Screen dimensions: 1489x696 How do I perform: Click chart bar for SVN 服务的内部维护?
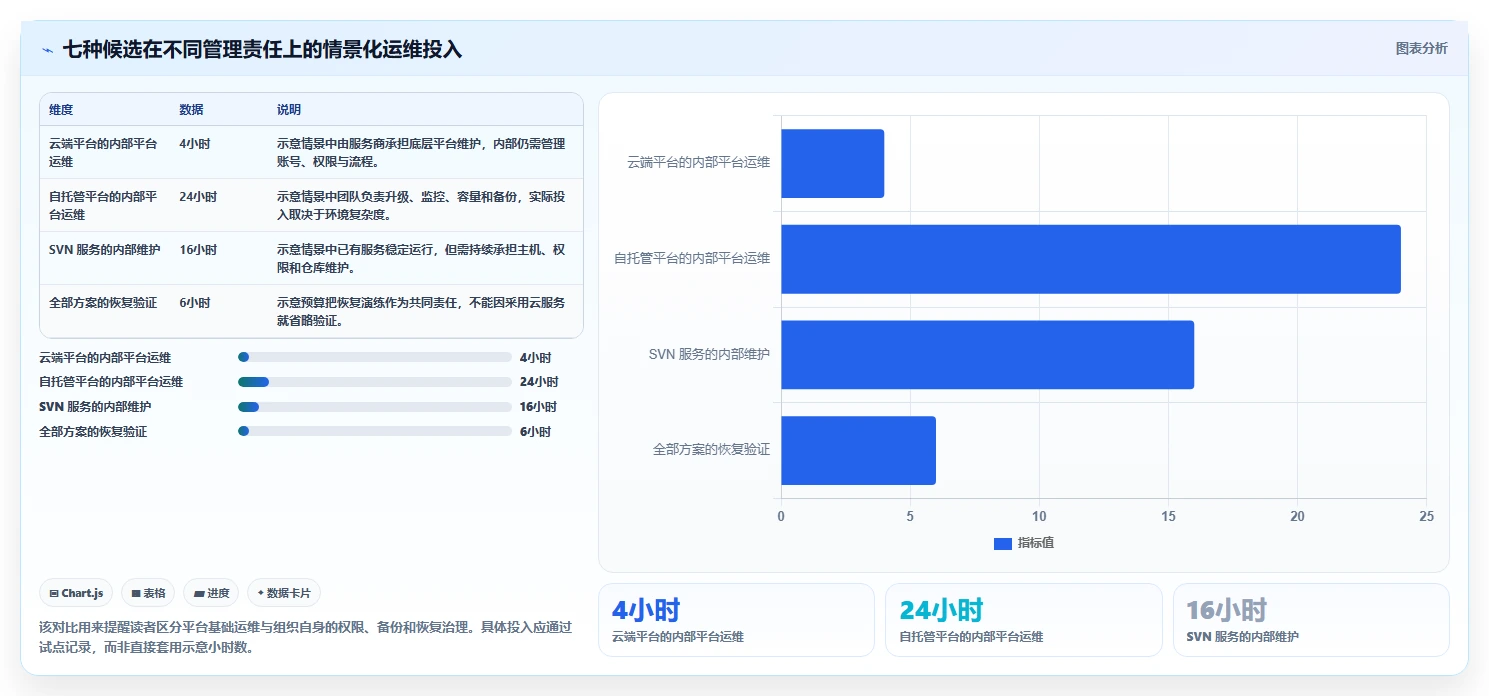[x=988, y=355]
